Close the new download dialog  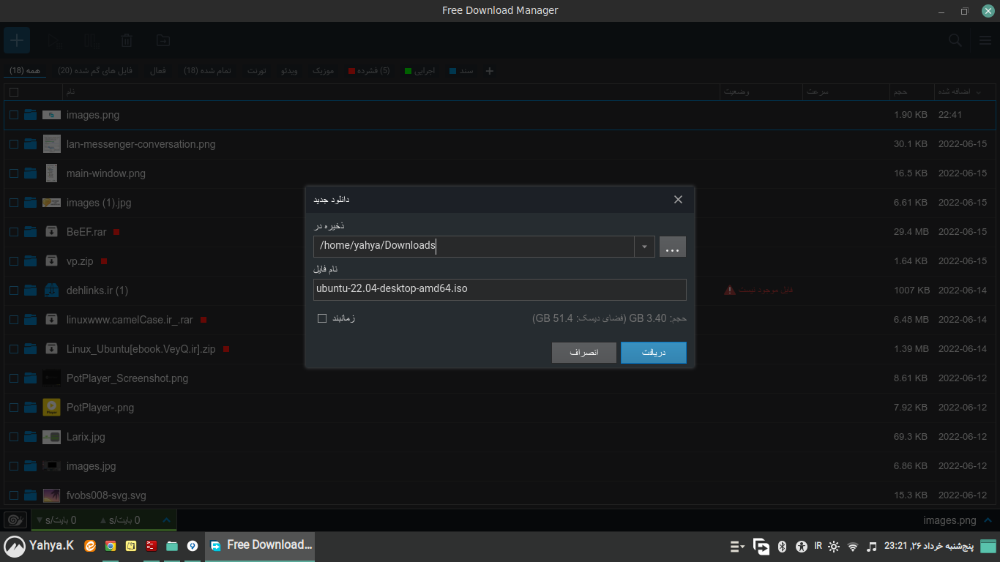click(678, 200)
